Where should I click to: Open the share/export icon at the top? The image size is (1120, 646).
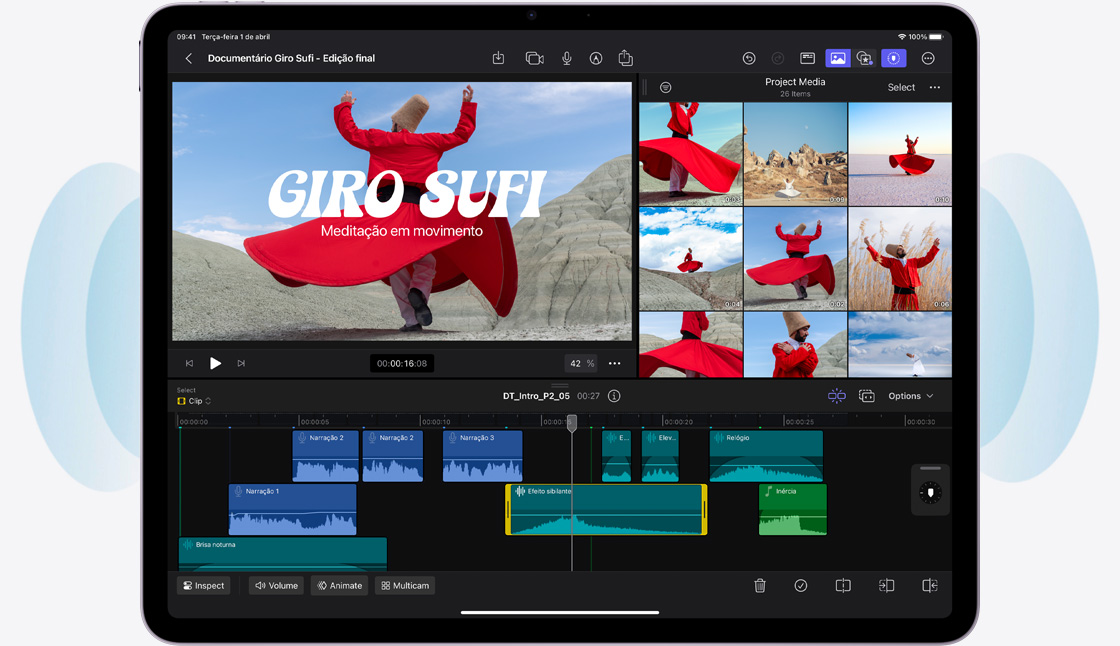(625, 58)
